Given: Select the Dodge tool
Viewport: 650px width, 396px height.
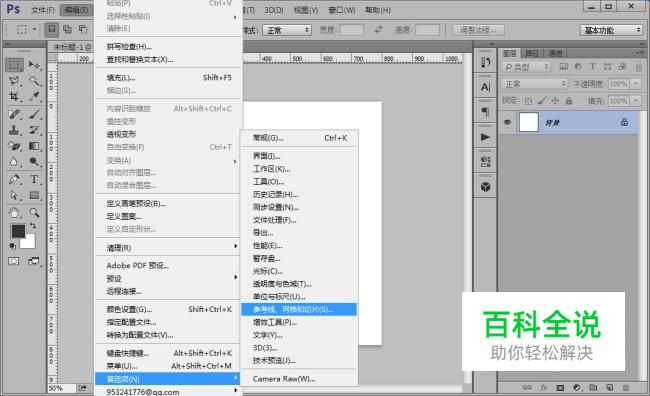Looking at the screenshot, I should (34, 162).
